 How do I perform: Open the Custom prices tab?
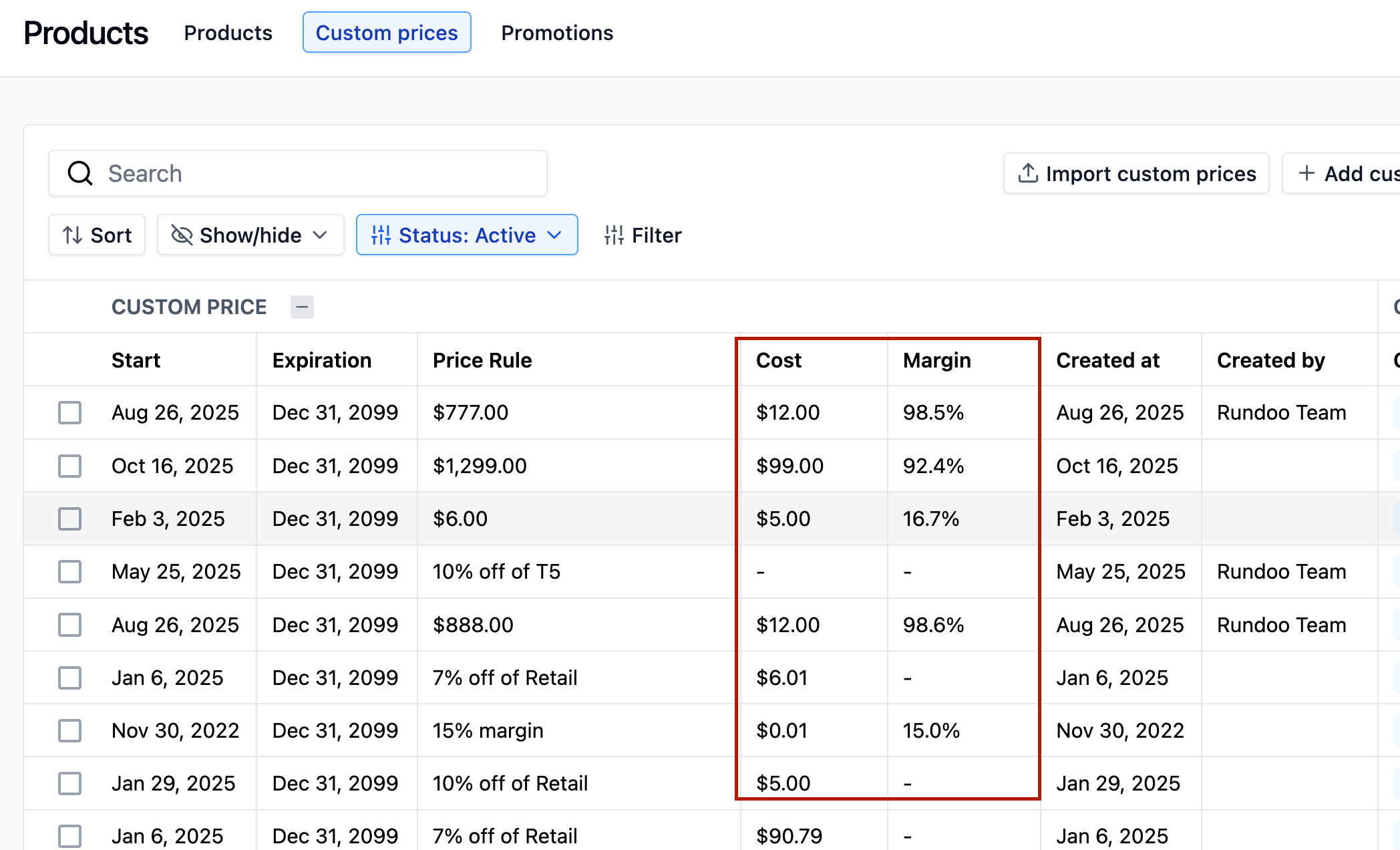(x=387, y=33)
